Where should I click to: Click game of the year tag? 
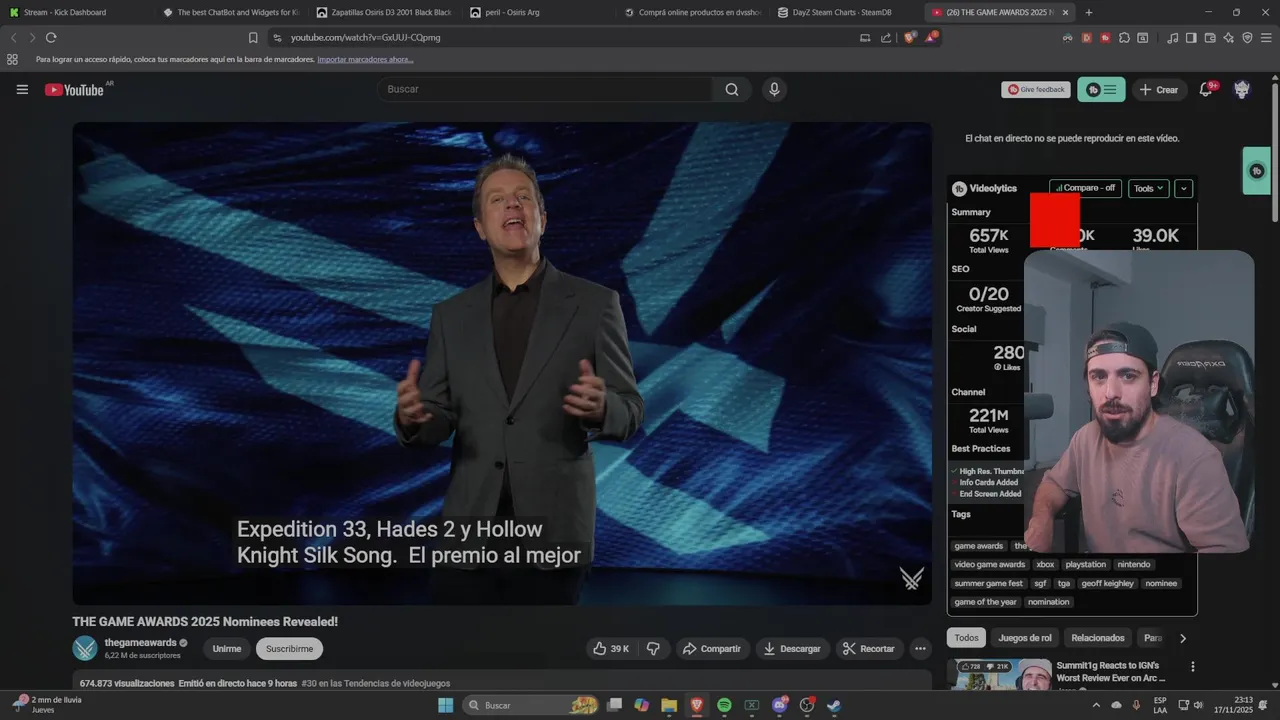click(985, 602)
